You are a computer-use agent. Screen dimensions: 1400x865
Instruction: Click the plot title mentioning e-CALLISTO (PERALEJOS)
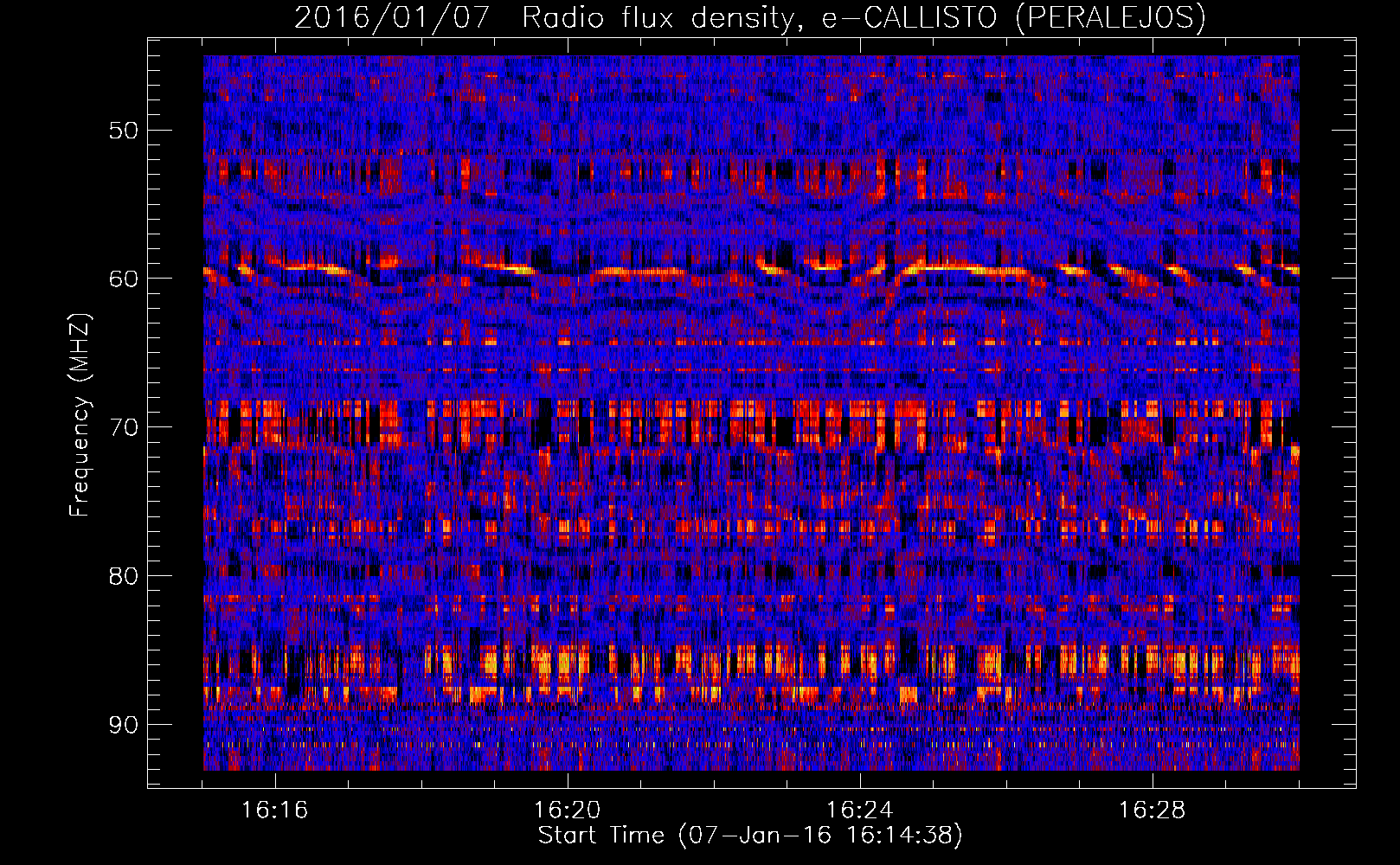749,17
